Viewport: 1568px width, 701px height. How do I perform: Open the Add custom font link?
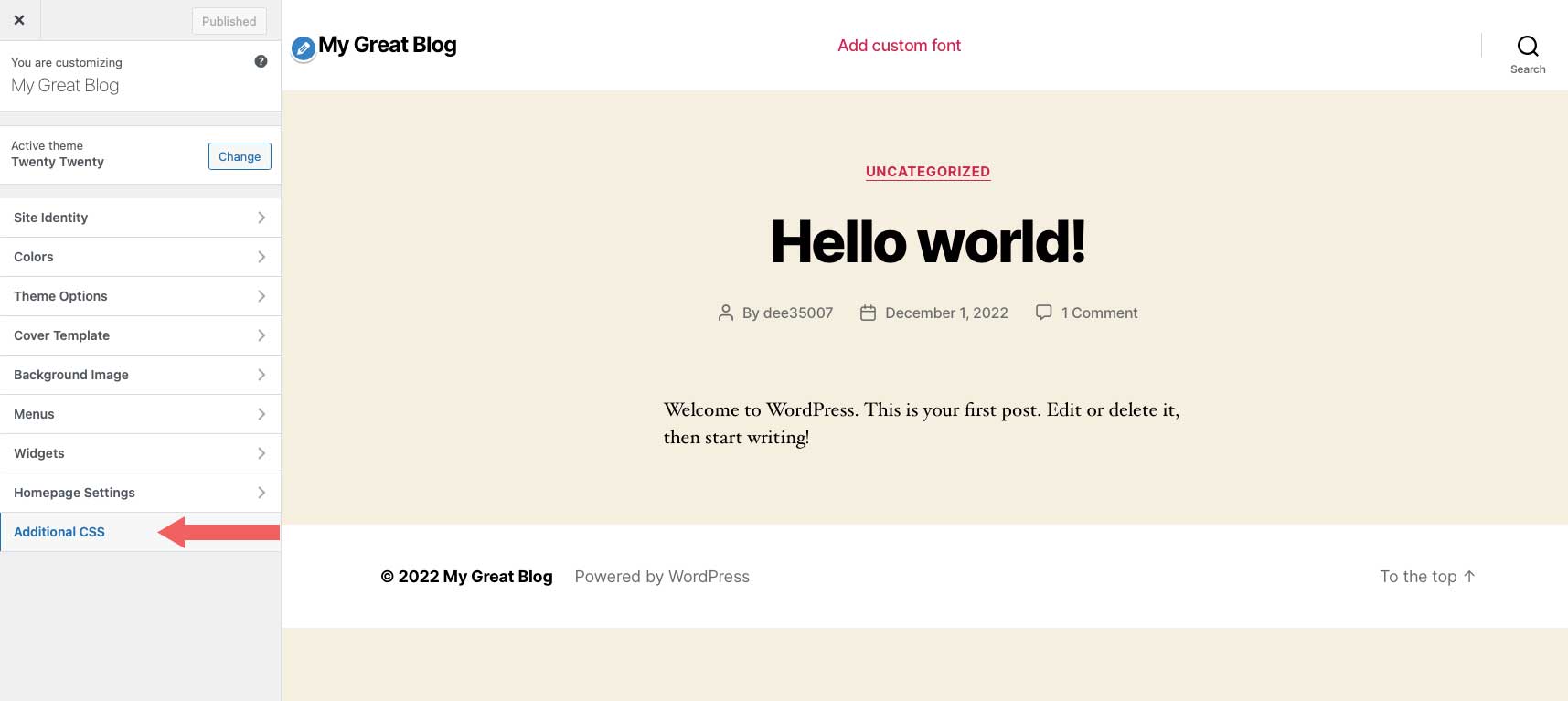[899, 45]
